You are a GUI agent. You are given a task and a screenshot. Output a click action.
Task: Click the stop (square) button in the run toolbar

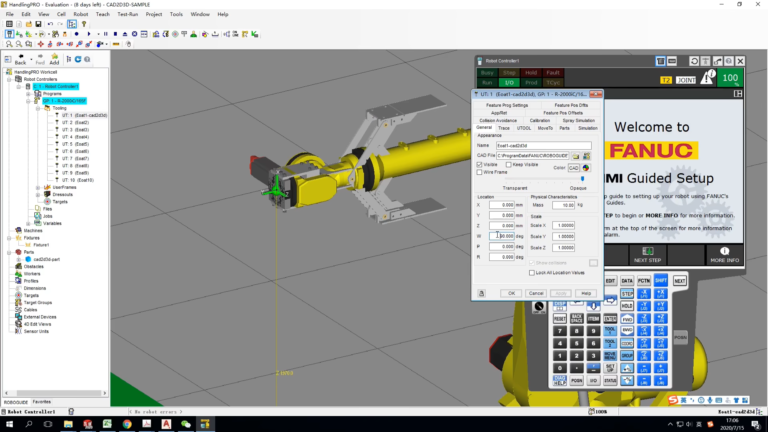point(115,34)
